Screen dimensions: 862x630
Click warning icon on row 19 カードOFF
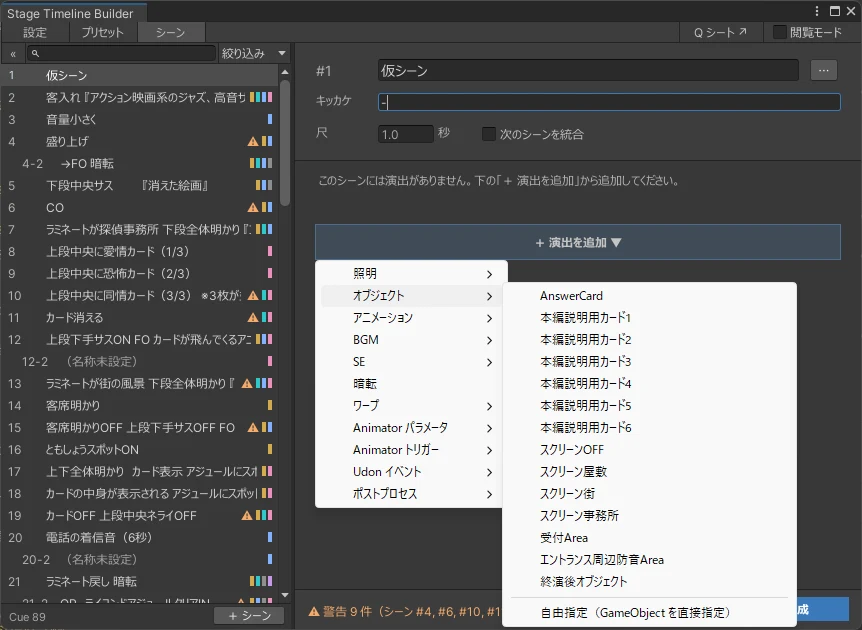point(247,515)
